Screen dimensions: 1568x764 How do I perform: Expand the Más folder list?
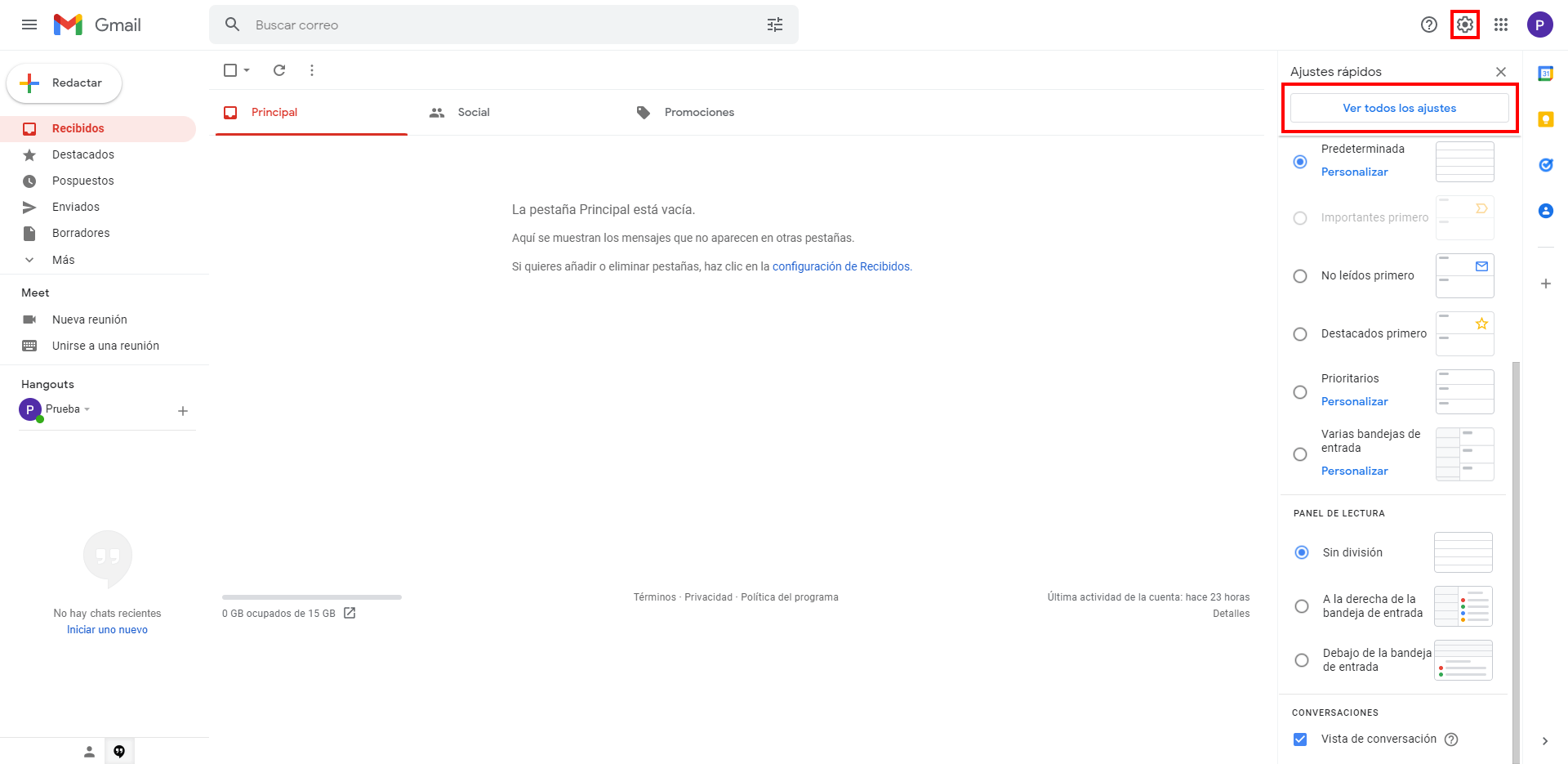pyautogui.click(x=49, y=260)
